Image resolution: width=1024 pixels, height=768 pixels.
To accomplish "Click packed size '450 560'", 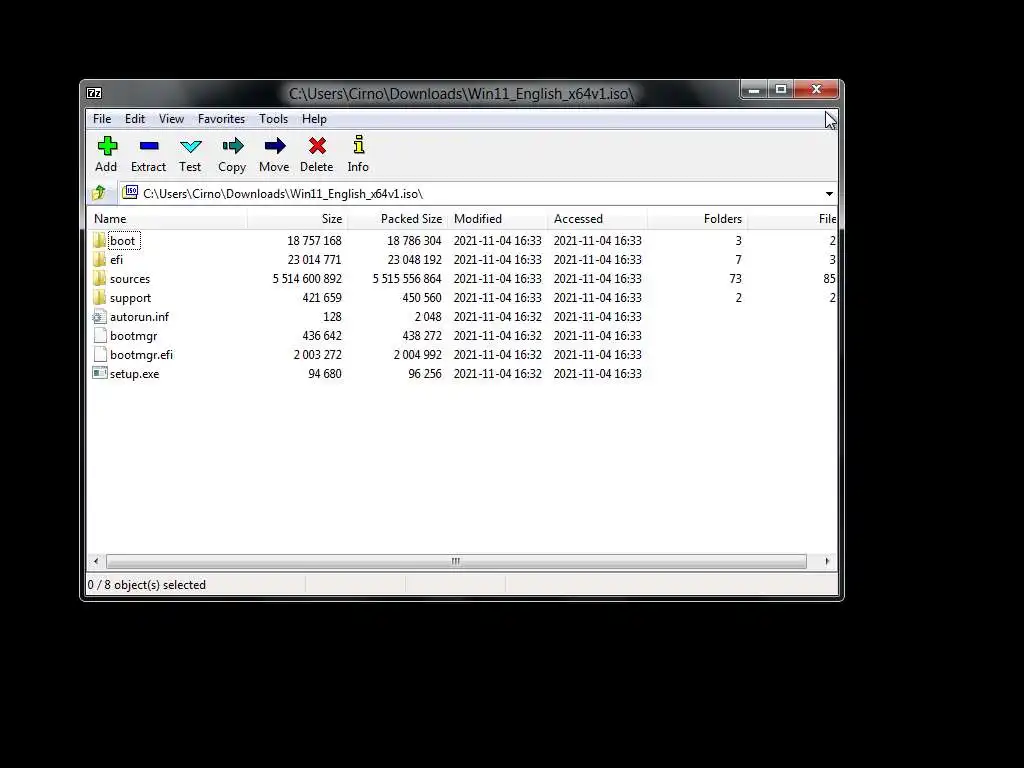I will [421, 297].
